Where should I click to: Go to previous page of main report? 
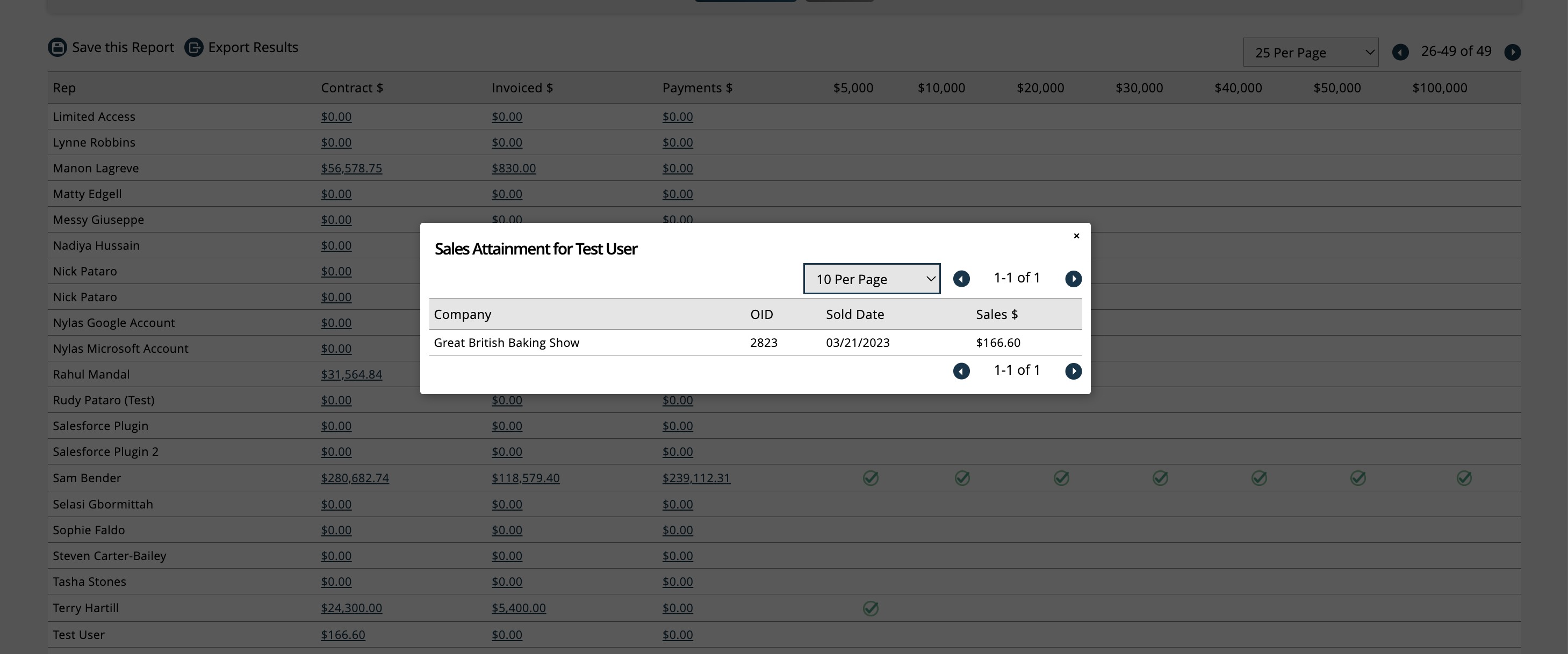1400,52
